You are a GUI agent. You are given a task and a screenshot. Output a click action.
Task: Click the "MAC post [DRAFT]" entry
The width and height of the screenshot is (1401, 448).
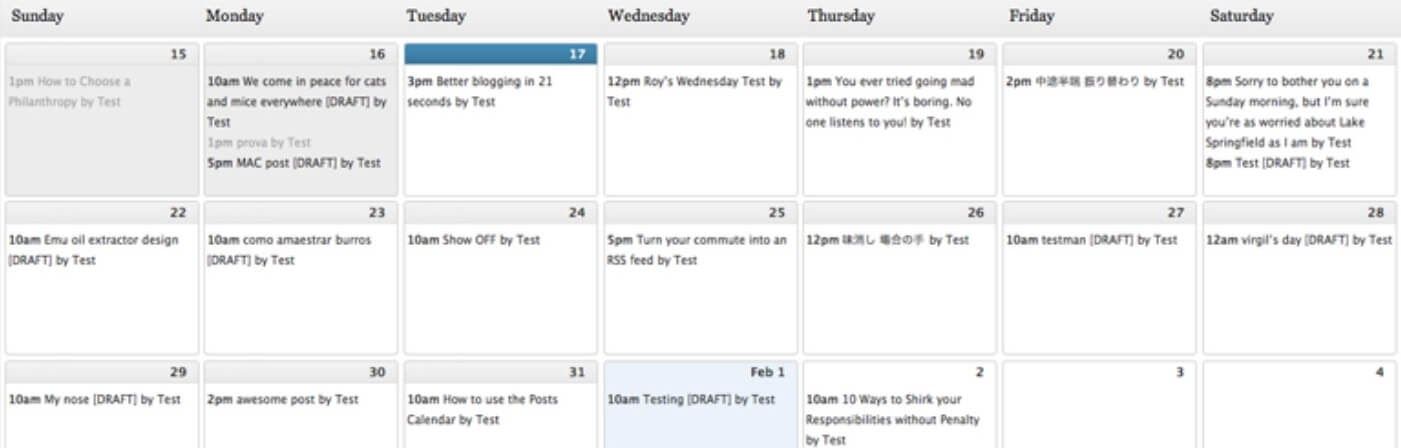(x=294, y=163)
